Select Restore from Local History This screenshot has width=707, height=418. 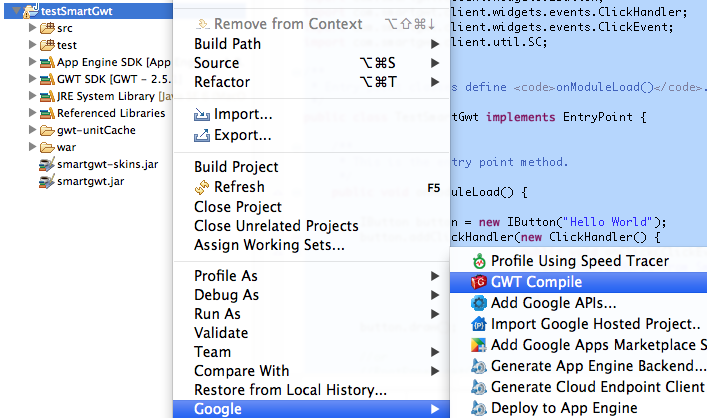tap(311, 390)
